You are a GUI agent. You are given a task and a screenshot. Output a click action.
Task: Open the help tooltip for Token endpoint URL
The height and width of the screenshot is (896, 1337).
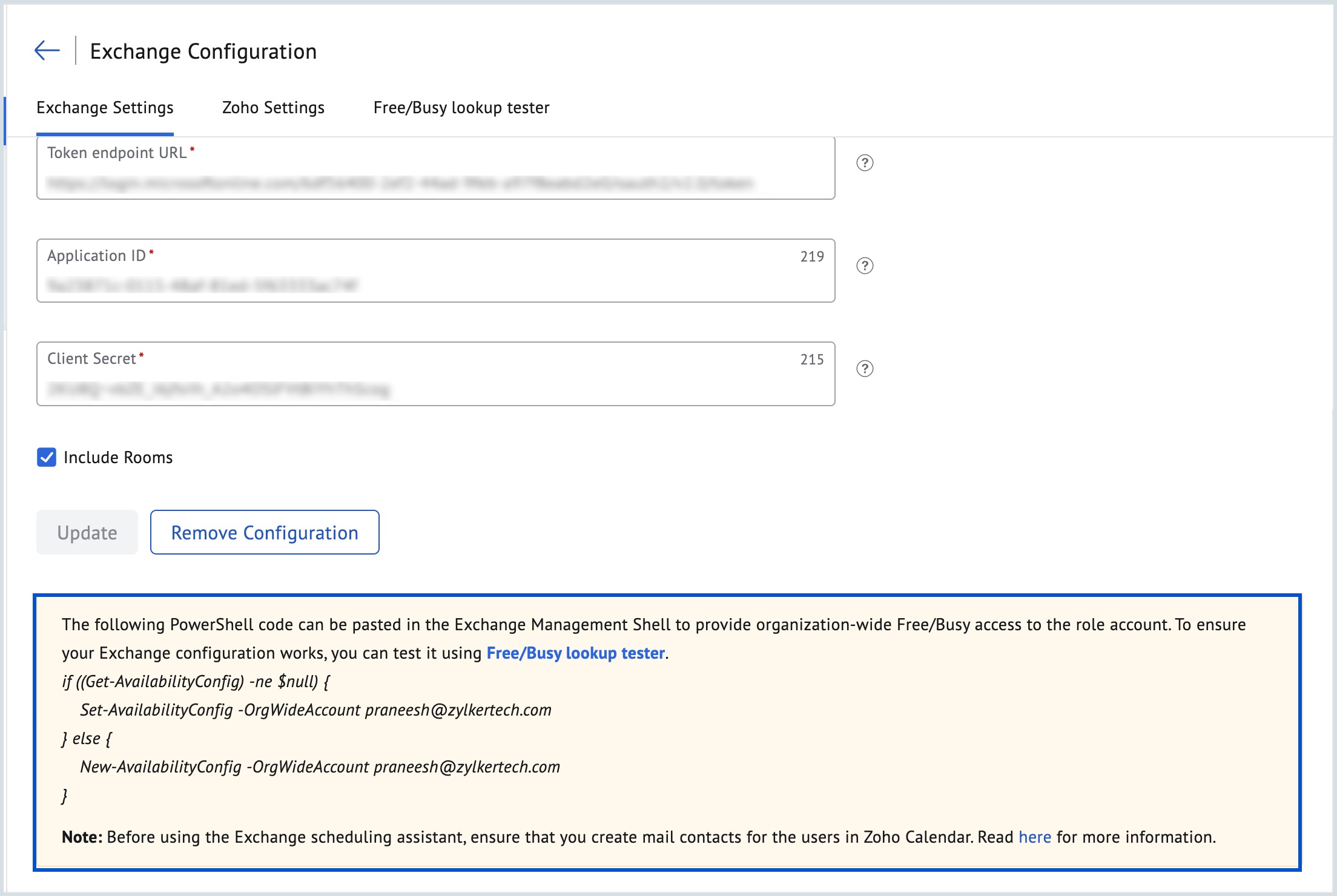(x=865, y=163)
